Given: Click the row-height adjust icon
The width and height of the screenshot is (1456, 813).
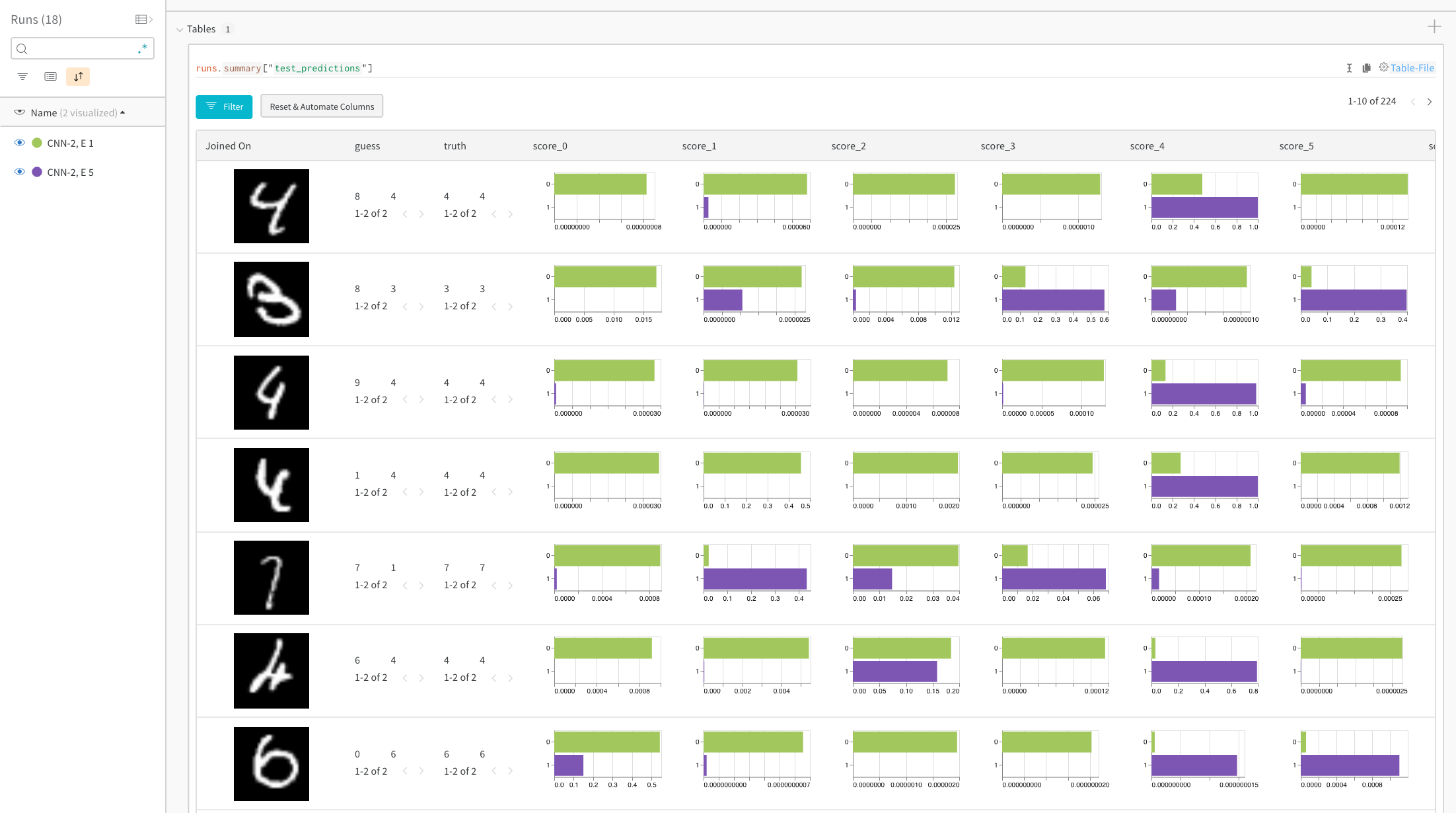Looking at the screenshot, I should (1349, 68).
